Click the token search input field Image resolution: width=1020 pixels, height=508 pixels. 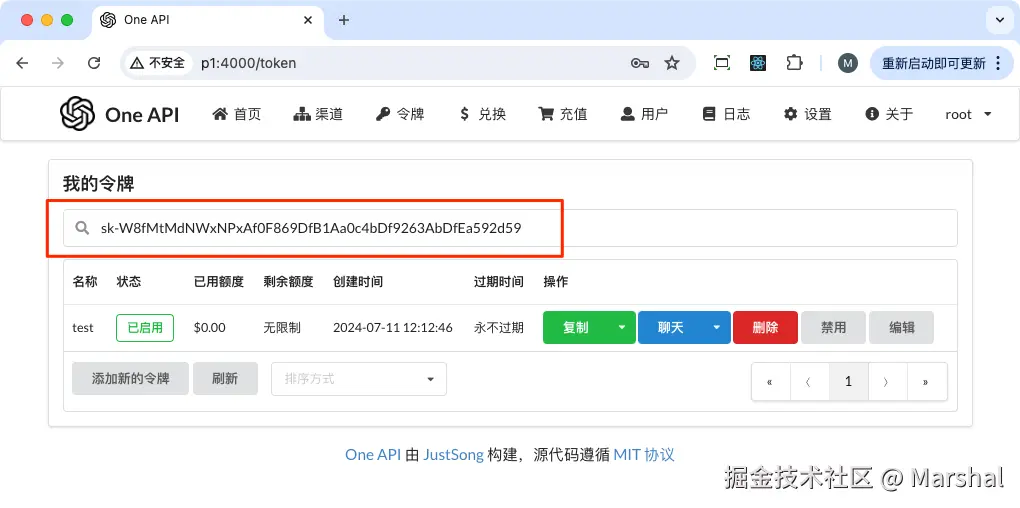(x=510, y=228)
